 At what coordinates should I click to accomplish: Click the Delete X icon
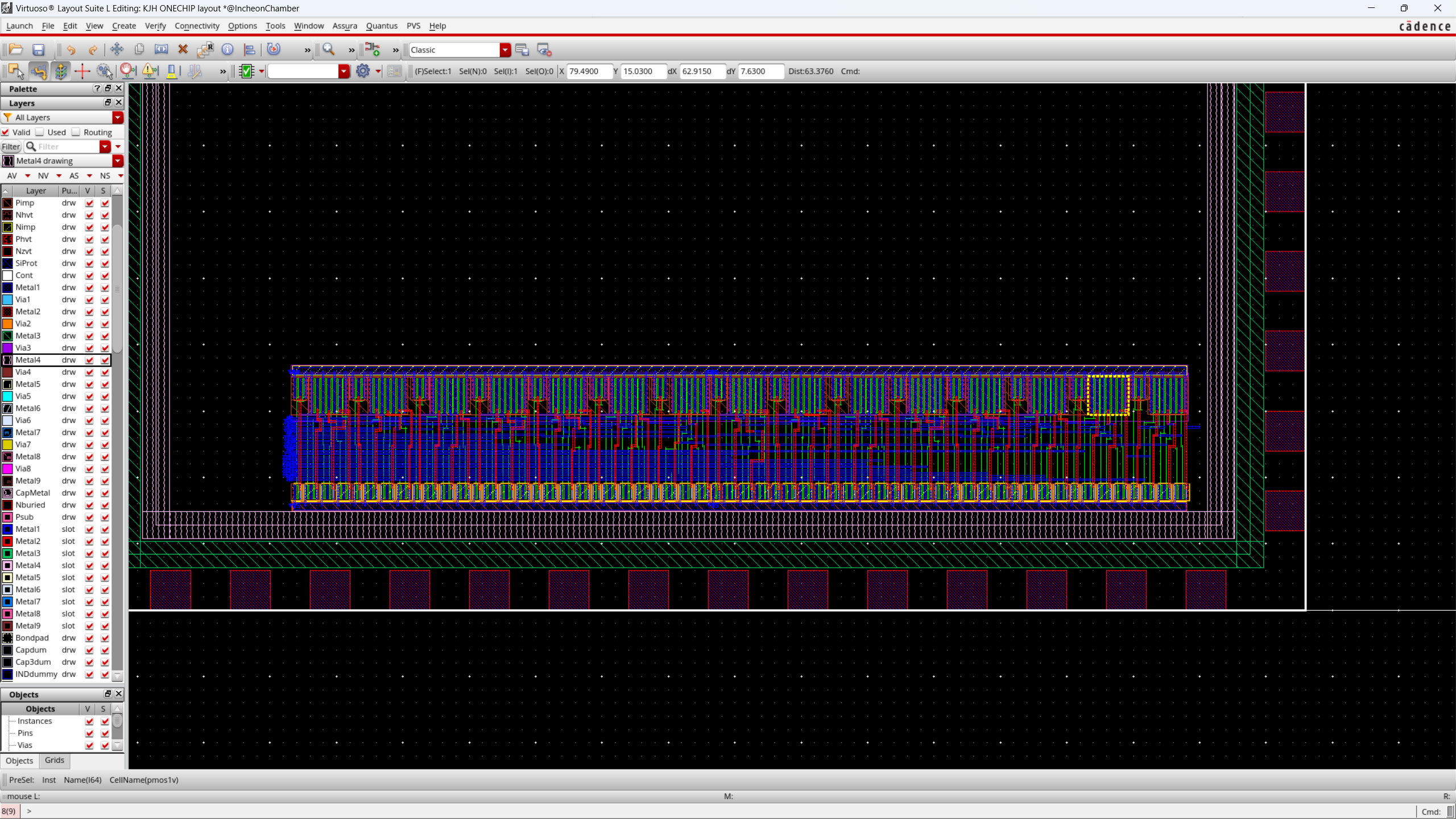(x=183, y=49)
